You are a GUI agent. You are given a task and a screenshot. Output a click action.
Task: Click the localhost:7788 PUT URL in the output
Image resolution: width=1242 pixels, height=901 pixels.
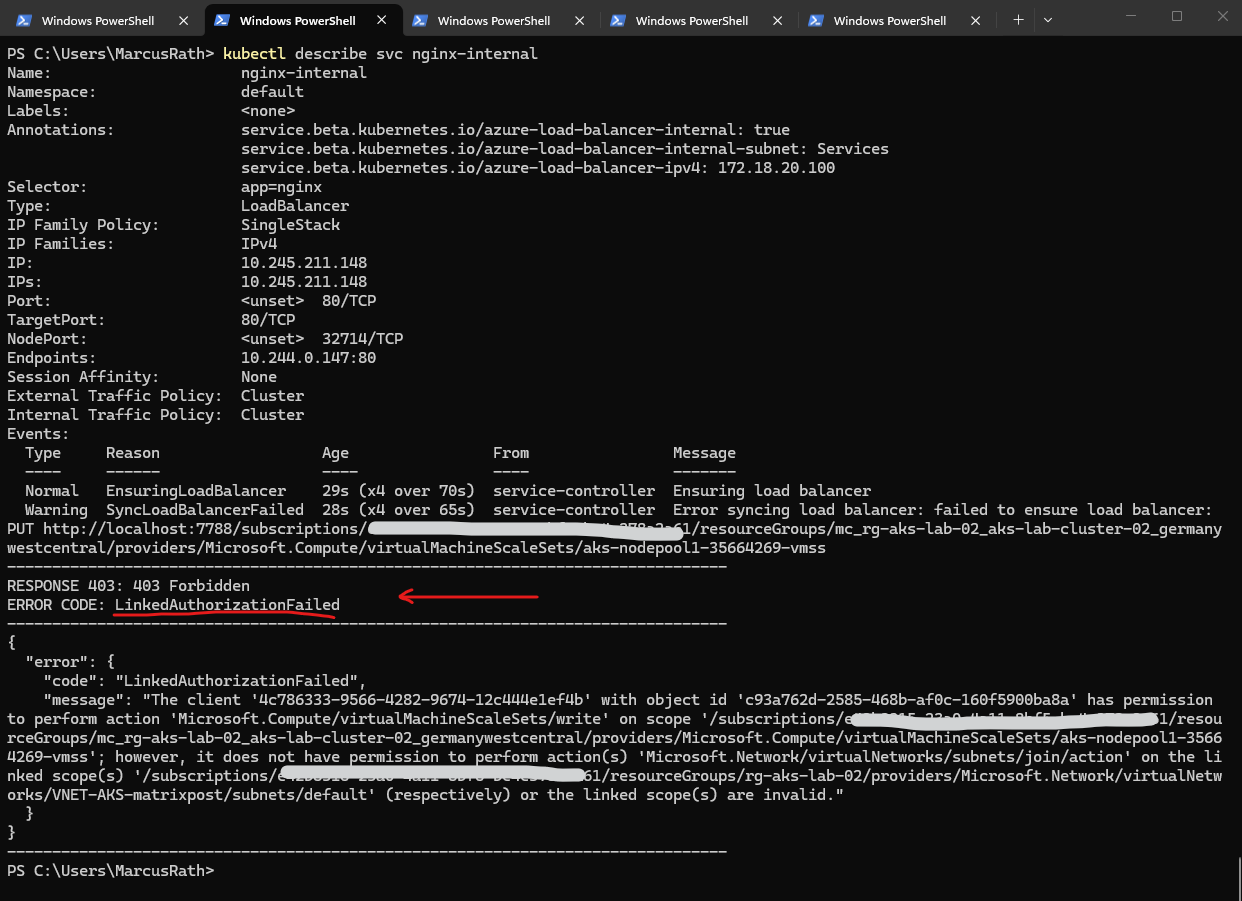tap(200, 529)
